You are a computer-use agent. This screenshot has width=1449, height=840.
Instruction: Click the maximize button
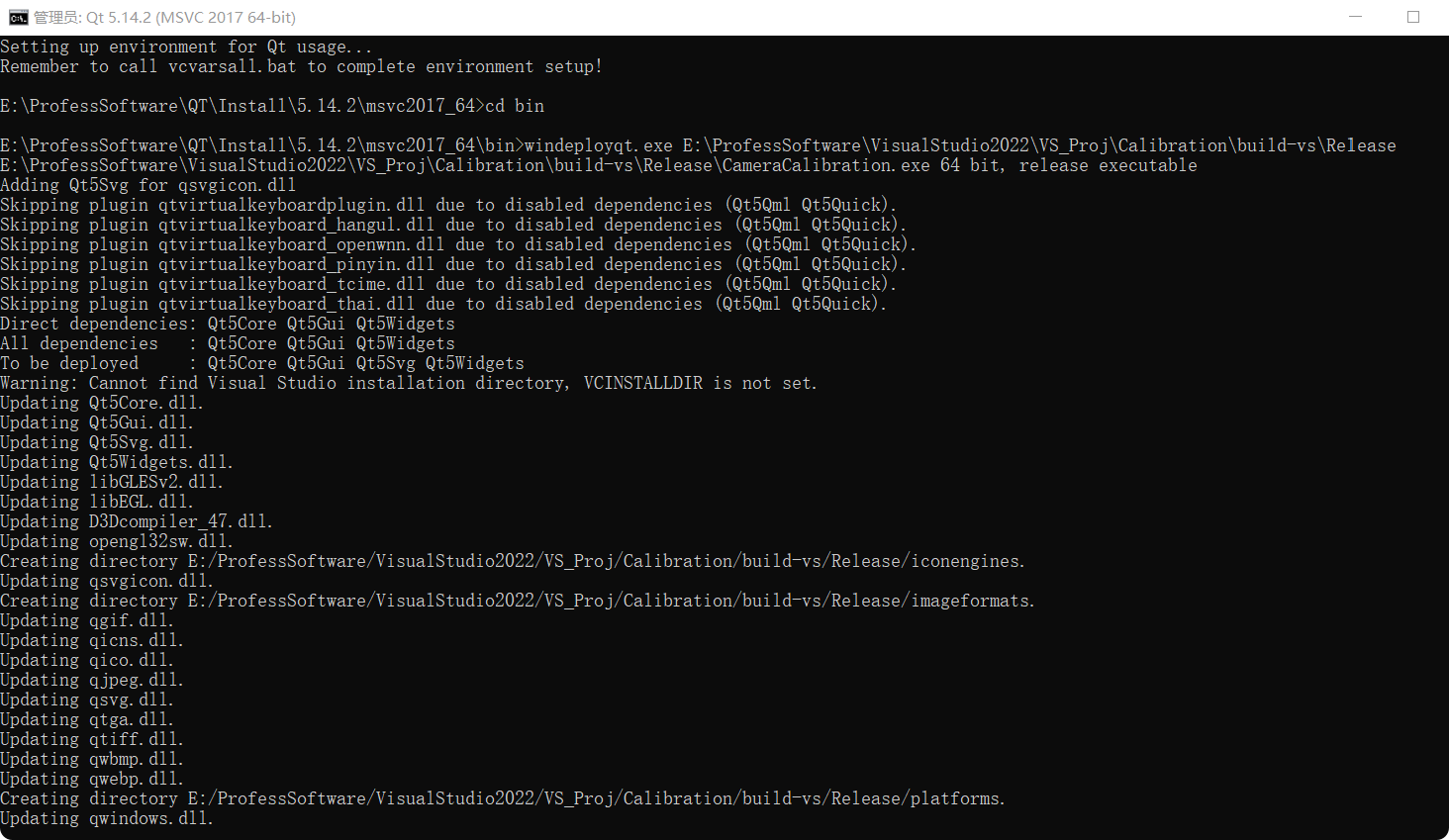1415,17
